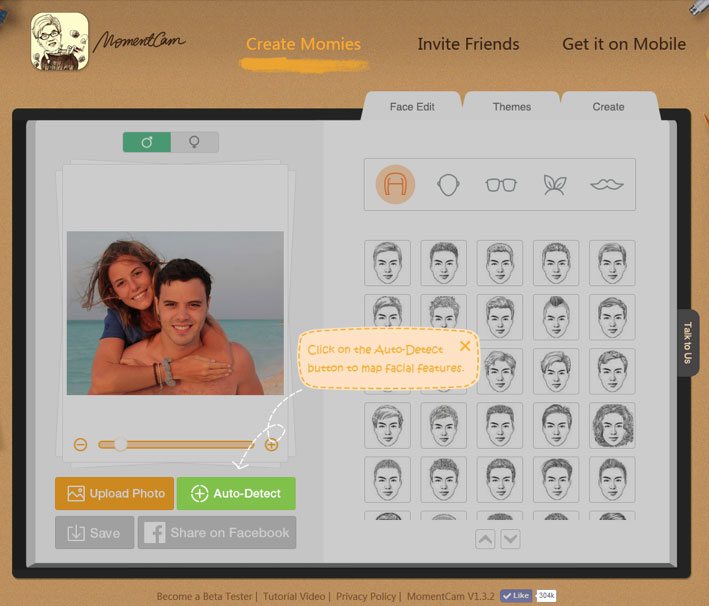
Task: Choose the long curly hairstyle
Action: 612,426
